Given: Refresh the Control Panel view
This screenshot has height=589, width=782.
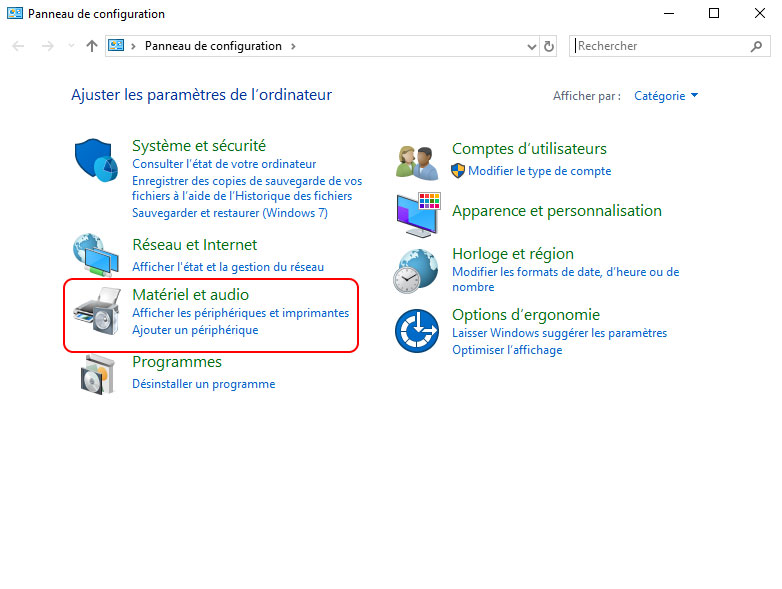Looking at the screenshot, I should click(x=549, y=46).
